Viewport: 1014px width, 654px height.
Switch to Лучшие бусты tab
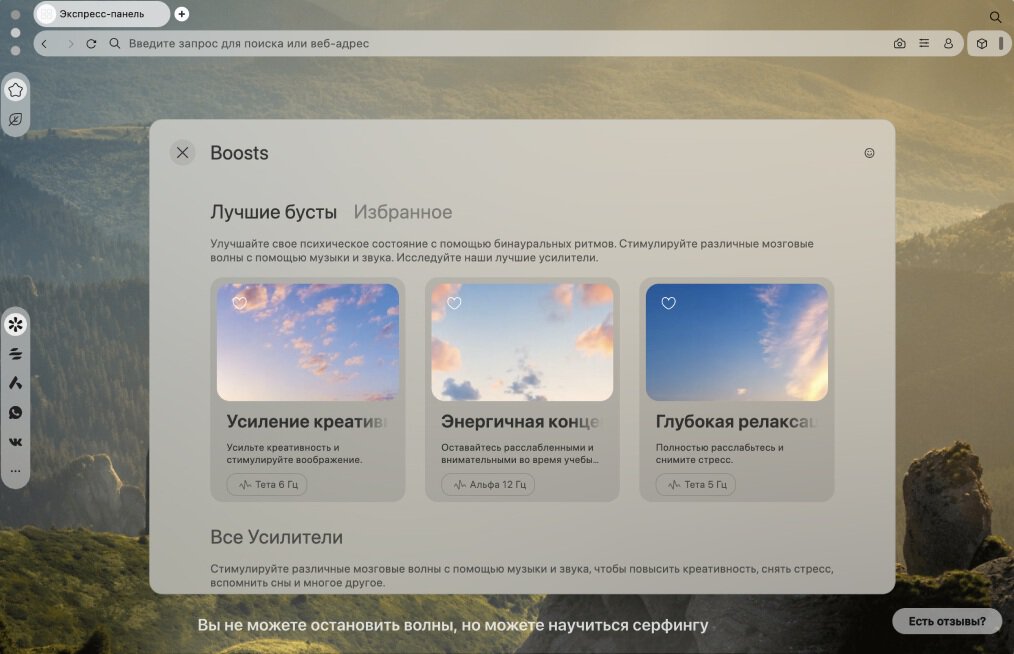[274, 212]
